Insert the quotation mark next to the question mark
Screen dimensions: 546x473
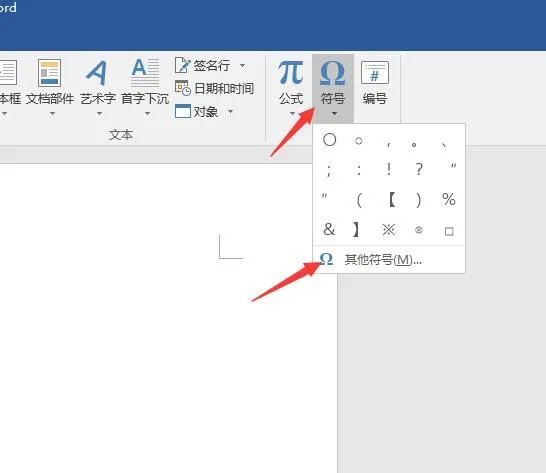coord(453,166)
